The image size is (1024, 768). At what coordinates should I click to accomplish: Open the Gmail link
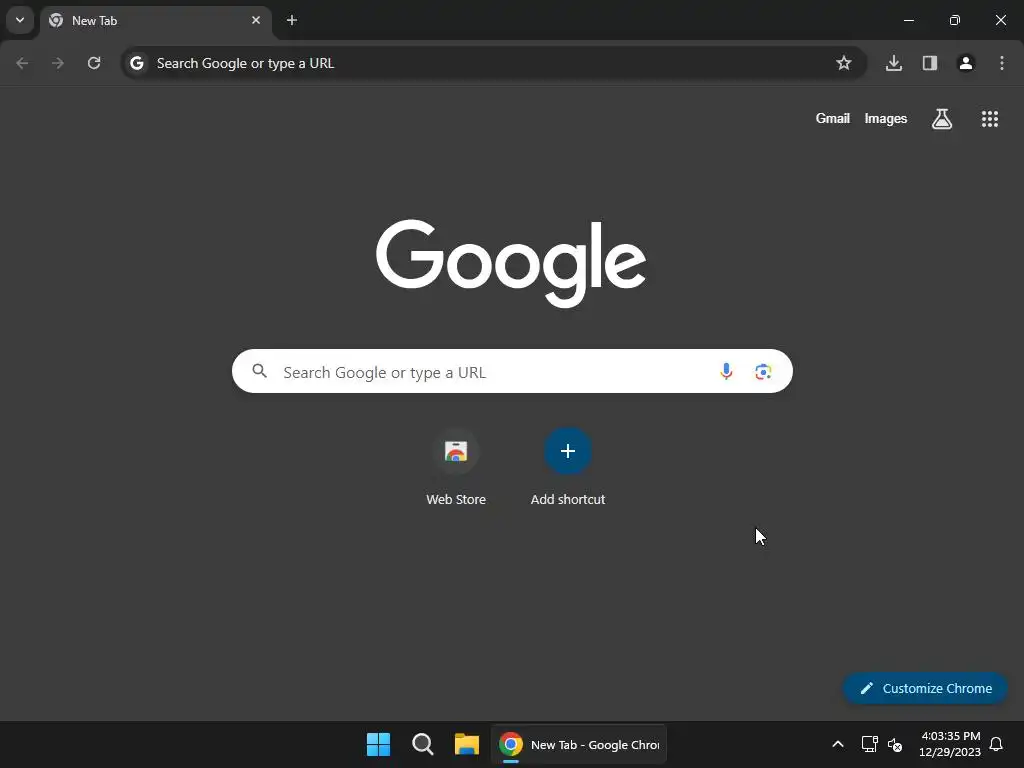[833, 119]
